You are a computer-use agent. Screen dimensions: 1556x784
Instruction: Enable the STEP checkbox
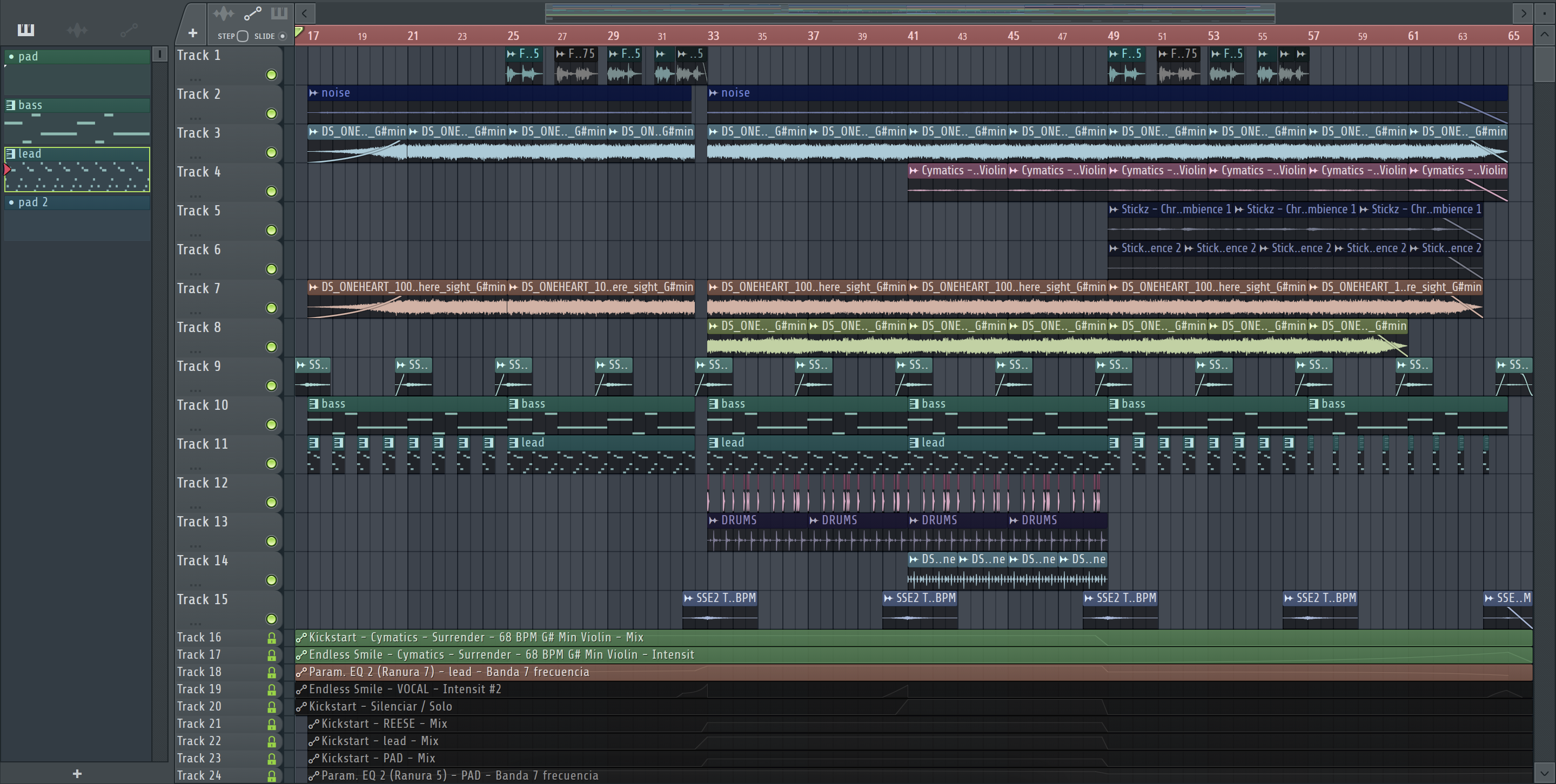click(x=242, y=36)
